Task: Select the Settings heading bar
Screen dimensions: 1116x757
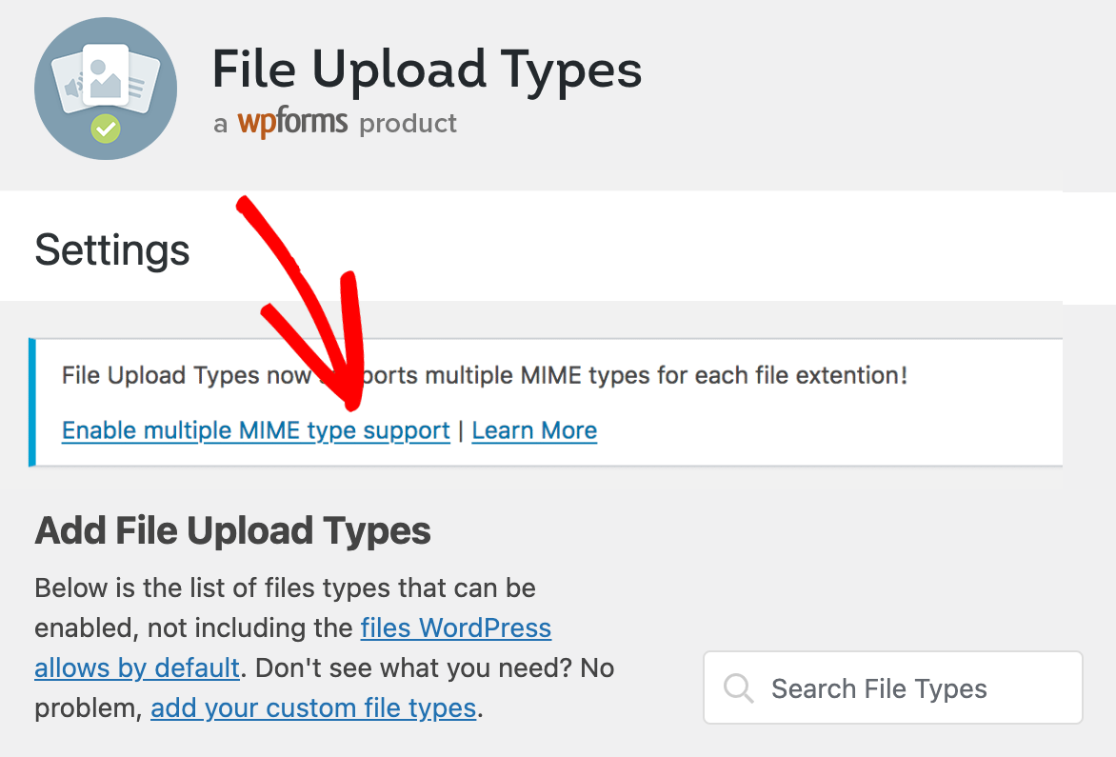Action: click(112, 247)
